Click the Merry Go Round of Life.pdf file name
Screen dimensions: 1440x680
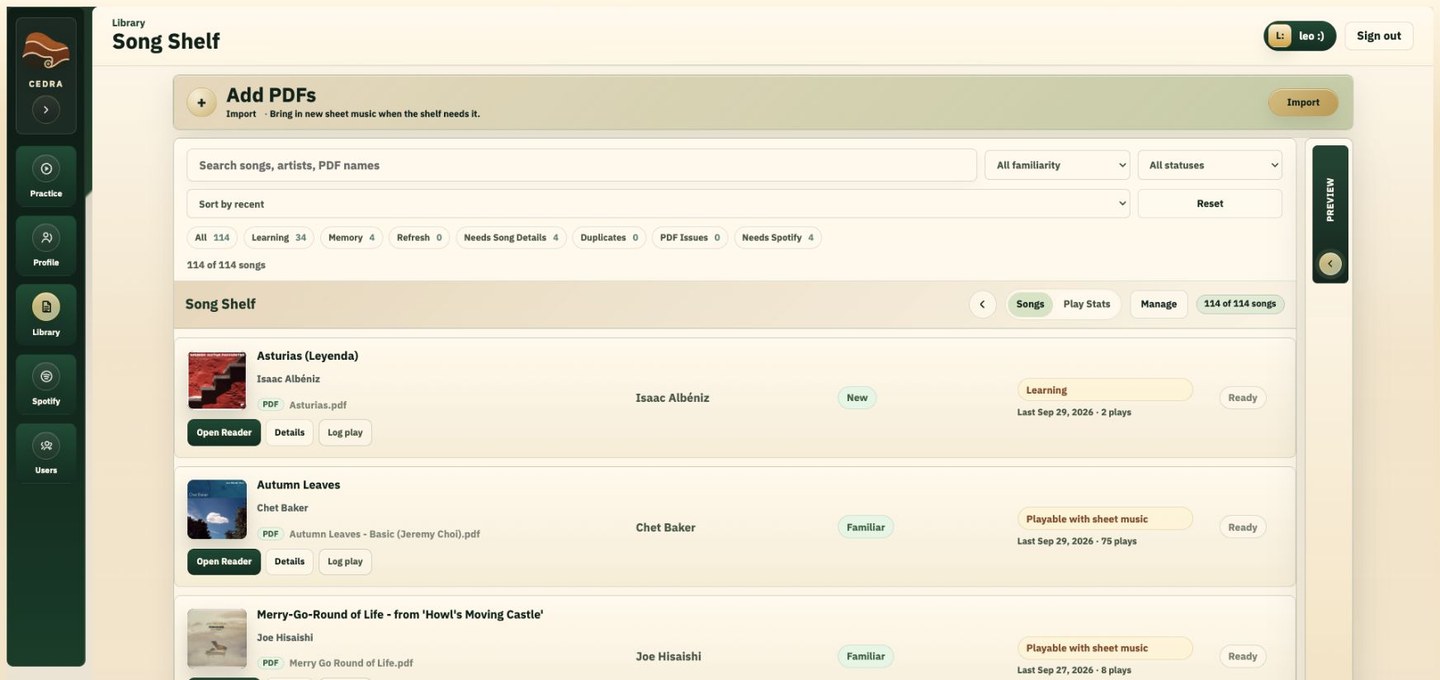click(x=351, y=663)
